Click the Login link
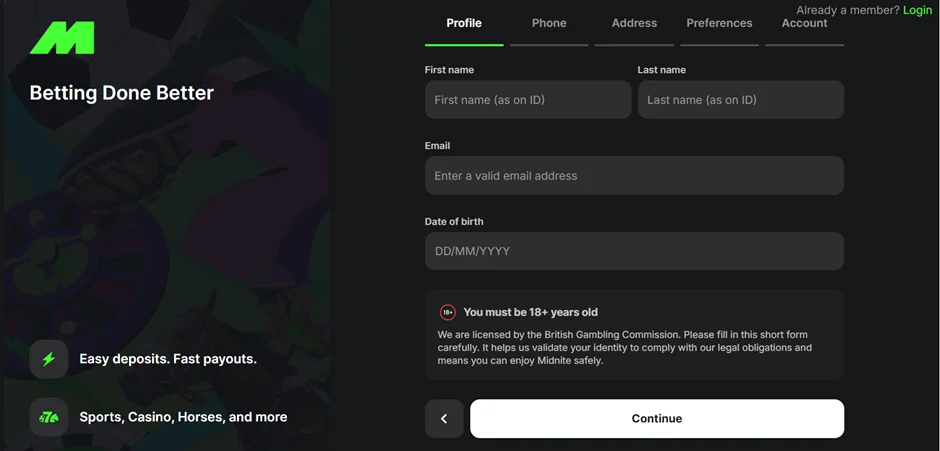Viewport: 940px width, 451px height. click(917, 10)
